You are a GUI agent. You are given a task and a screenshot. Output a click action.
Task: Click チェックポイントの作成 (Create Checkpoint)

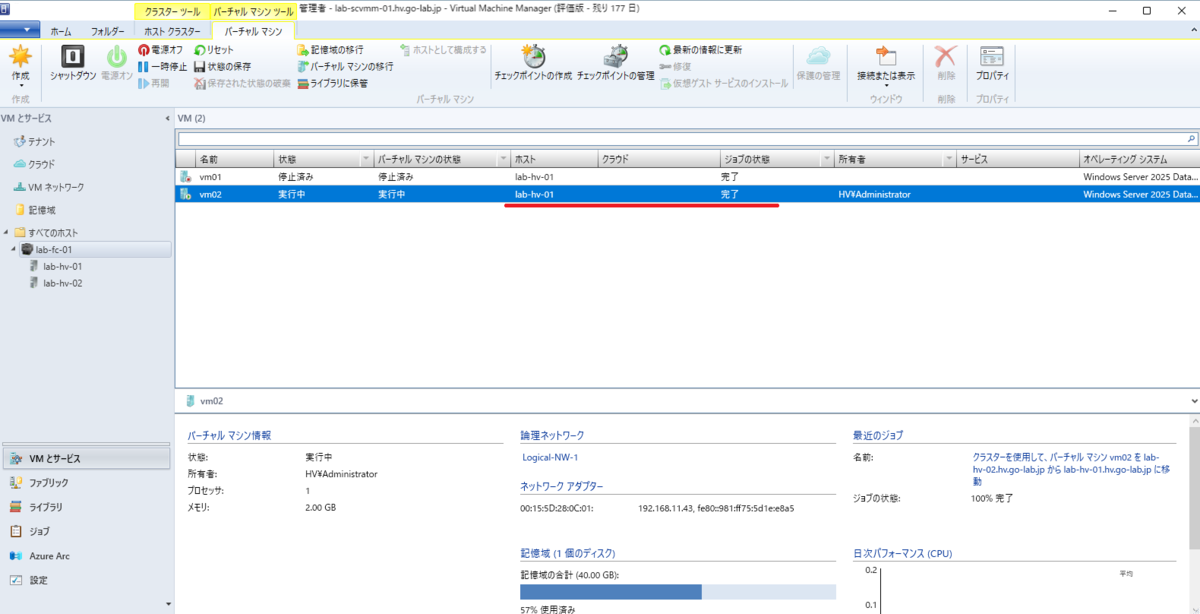click(x=533, y=64)
